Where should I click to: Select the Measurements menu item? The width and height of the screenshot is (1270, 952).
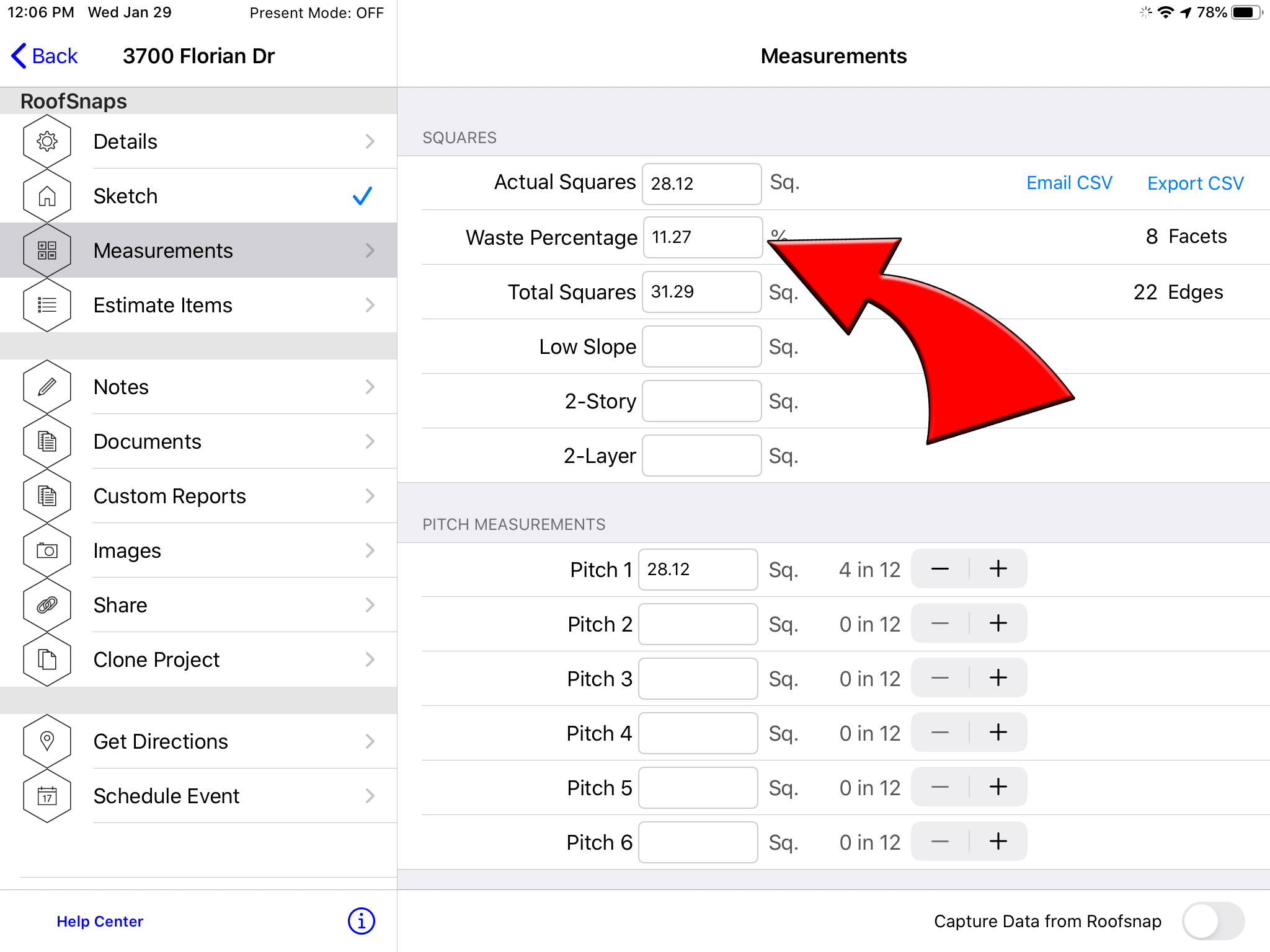198,250
